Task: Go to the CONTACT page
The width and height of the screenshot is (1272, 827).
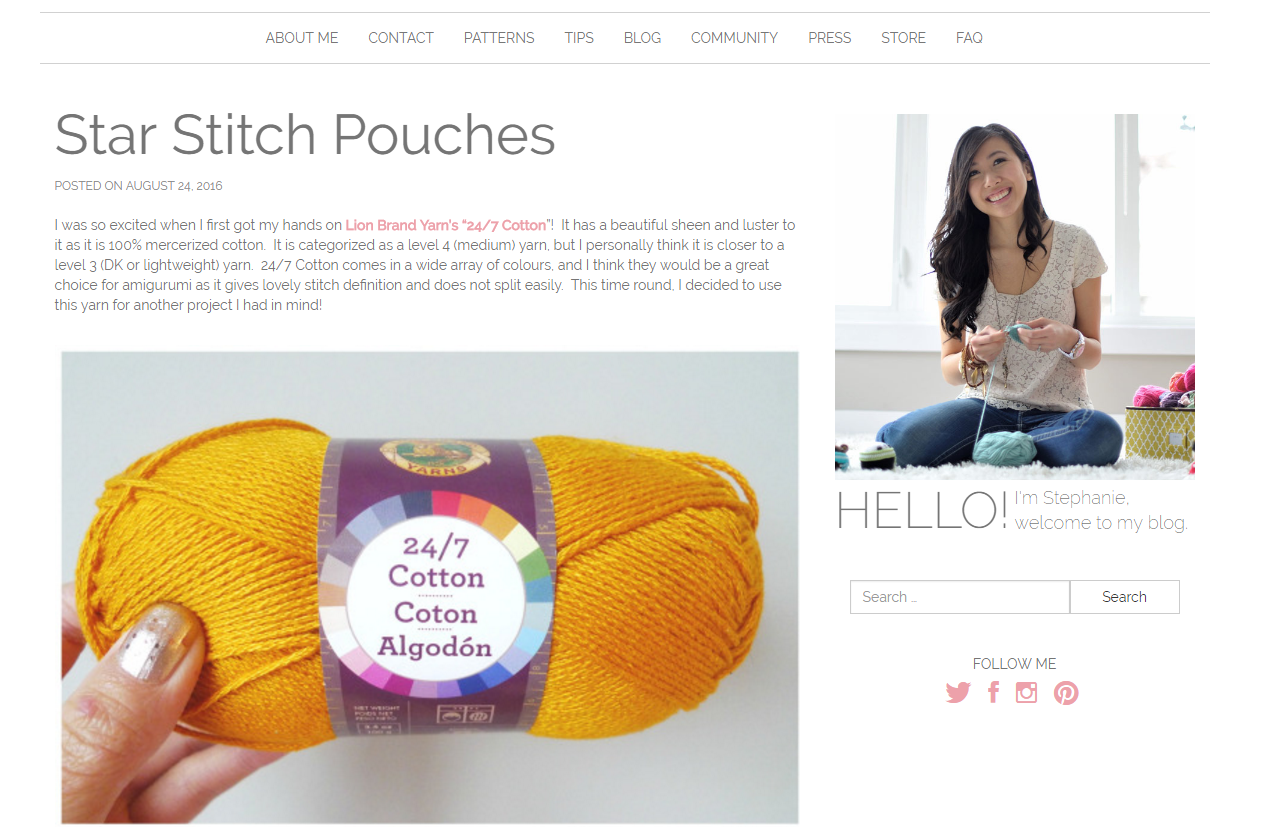Action: point(401,38)
